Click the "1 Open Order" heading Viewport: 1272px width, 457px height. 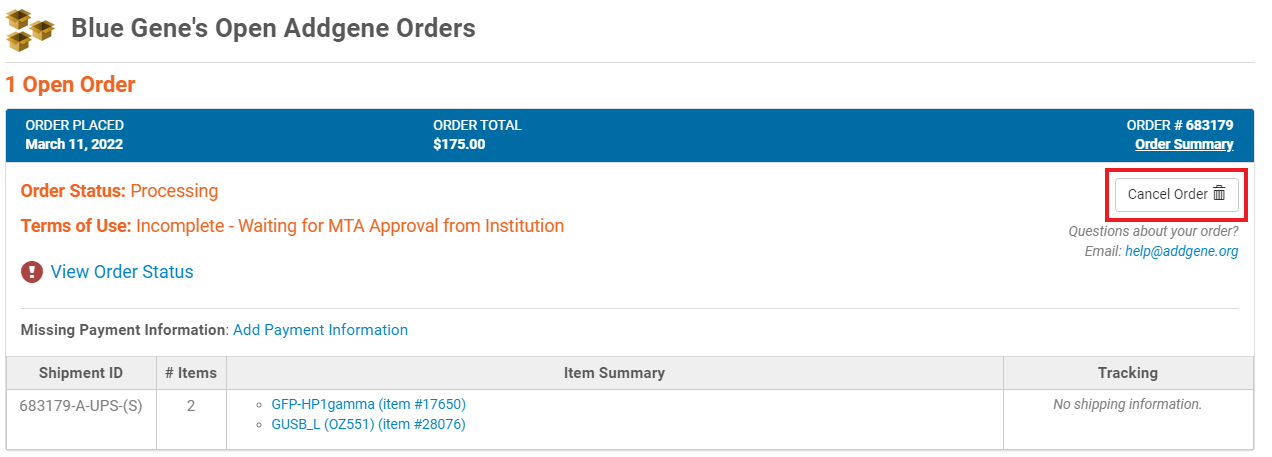point(70,85)
